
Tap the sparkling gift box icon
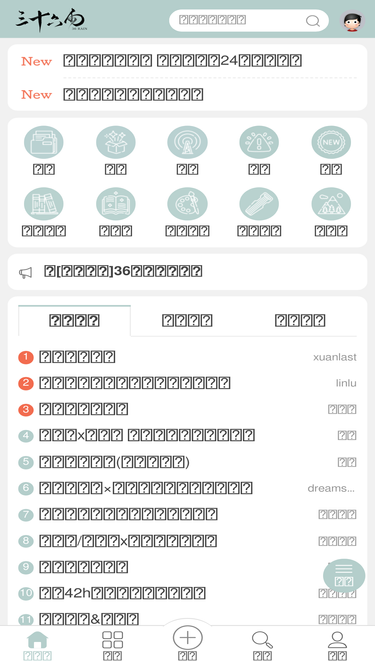[x=115, y=142]
